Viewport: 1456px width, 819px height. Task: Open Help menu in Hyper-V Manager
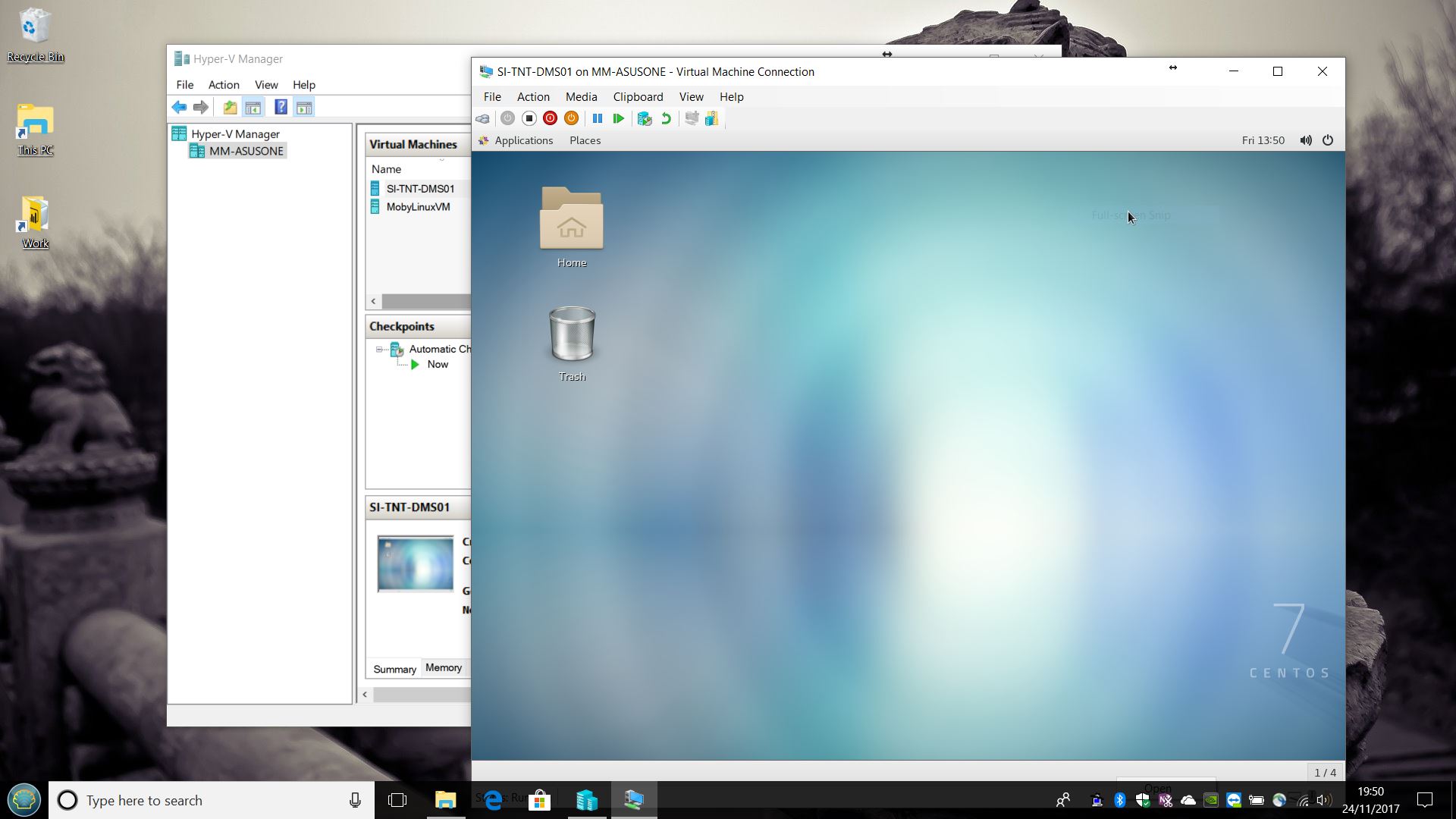304,85
